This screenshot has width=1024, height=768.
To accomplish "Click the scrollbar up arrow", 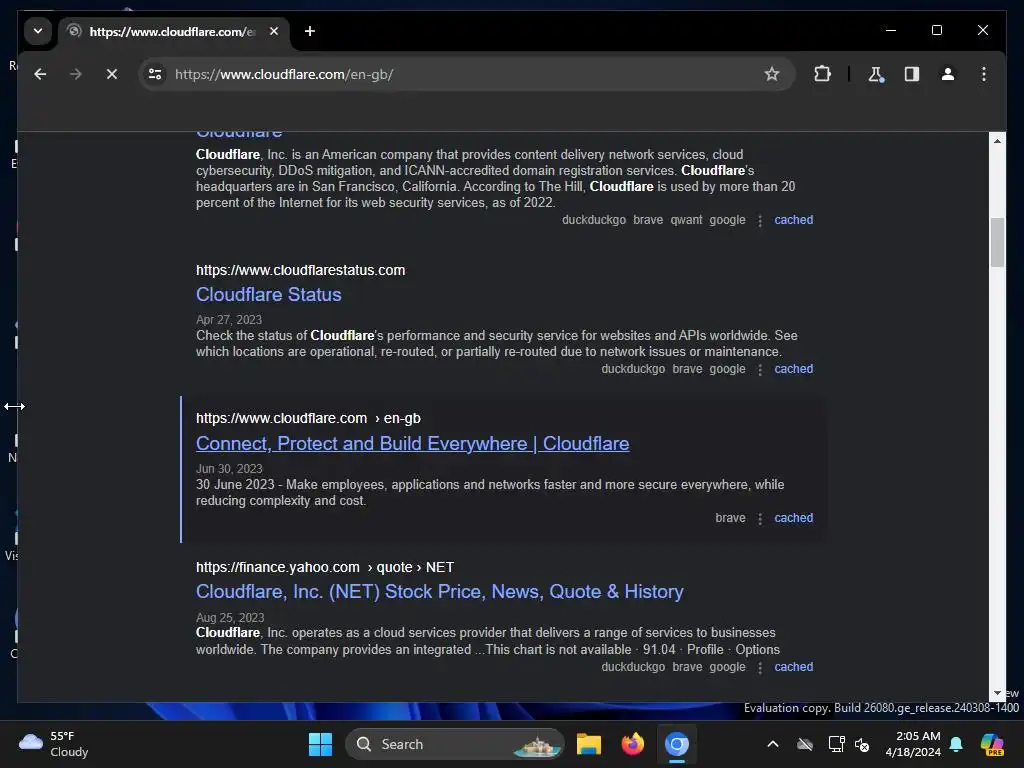I will click(997, 140).
